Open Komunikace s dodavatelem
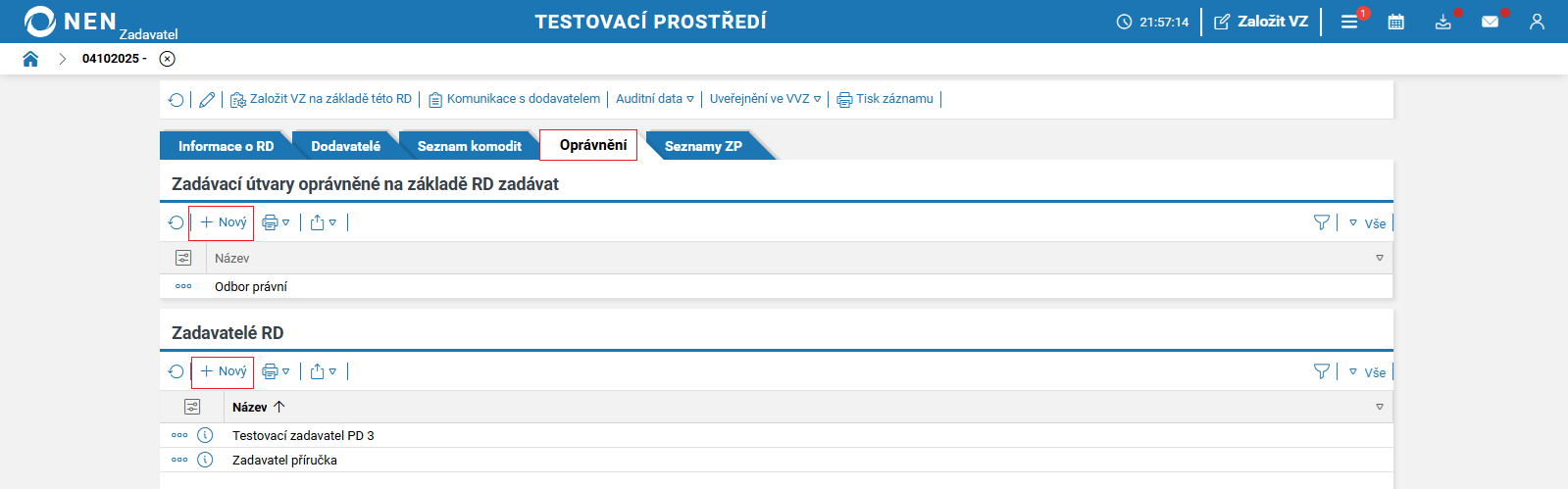The height and width of the screenshot is (489, 1568). point(514,99)
